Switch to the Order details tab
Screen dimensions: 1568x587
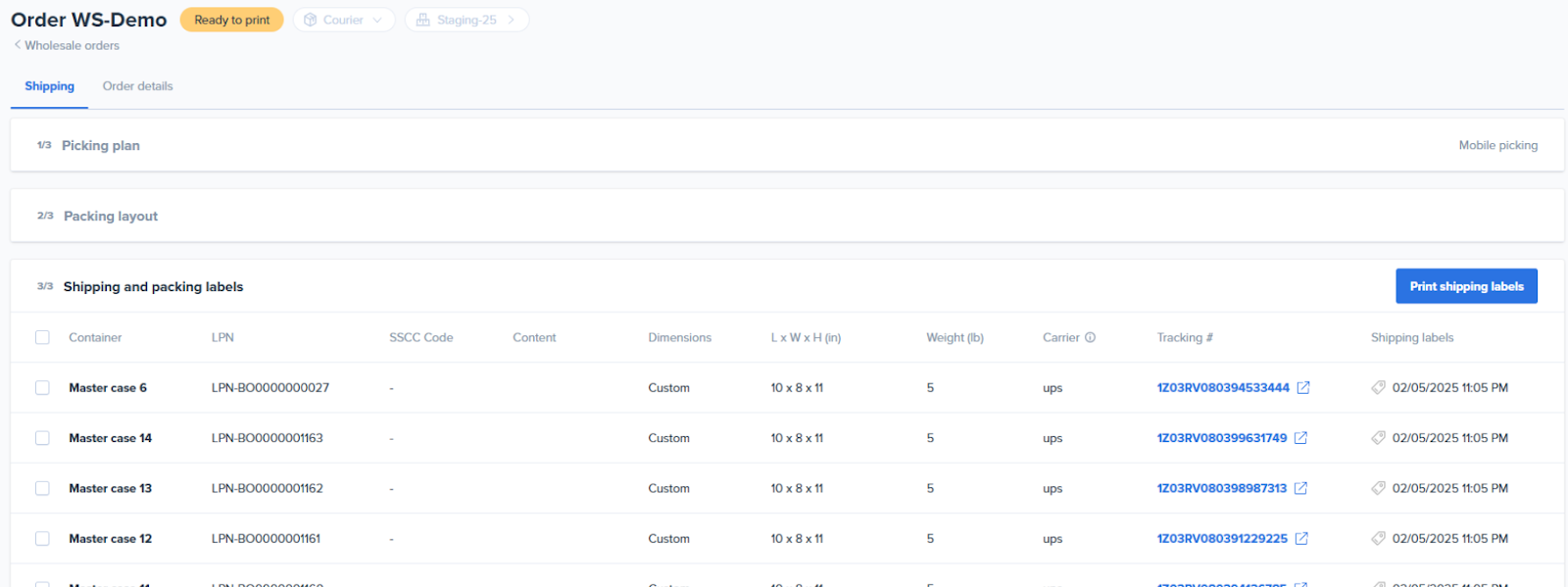coord(137,86)
